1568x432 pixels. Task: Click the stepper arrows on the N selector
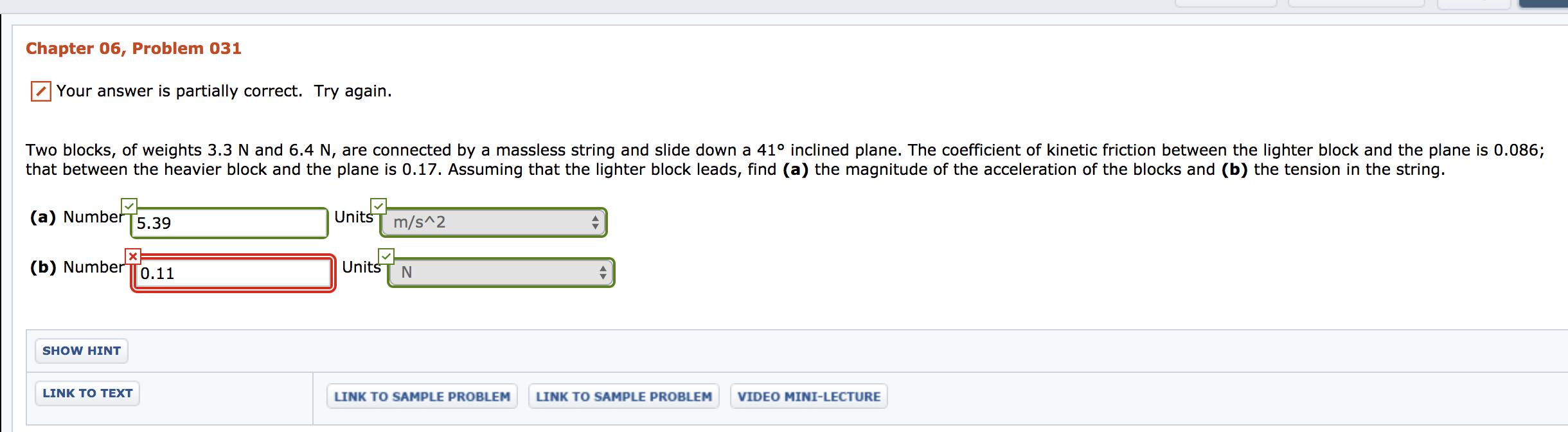603,273
